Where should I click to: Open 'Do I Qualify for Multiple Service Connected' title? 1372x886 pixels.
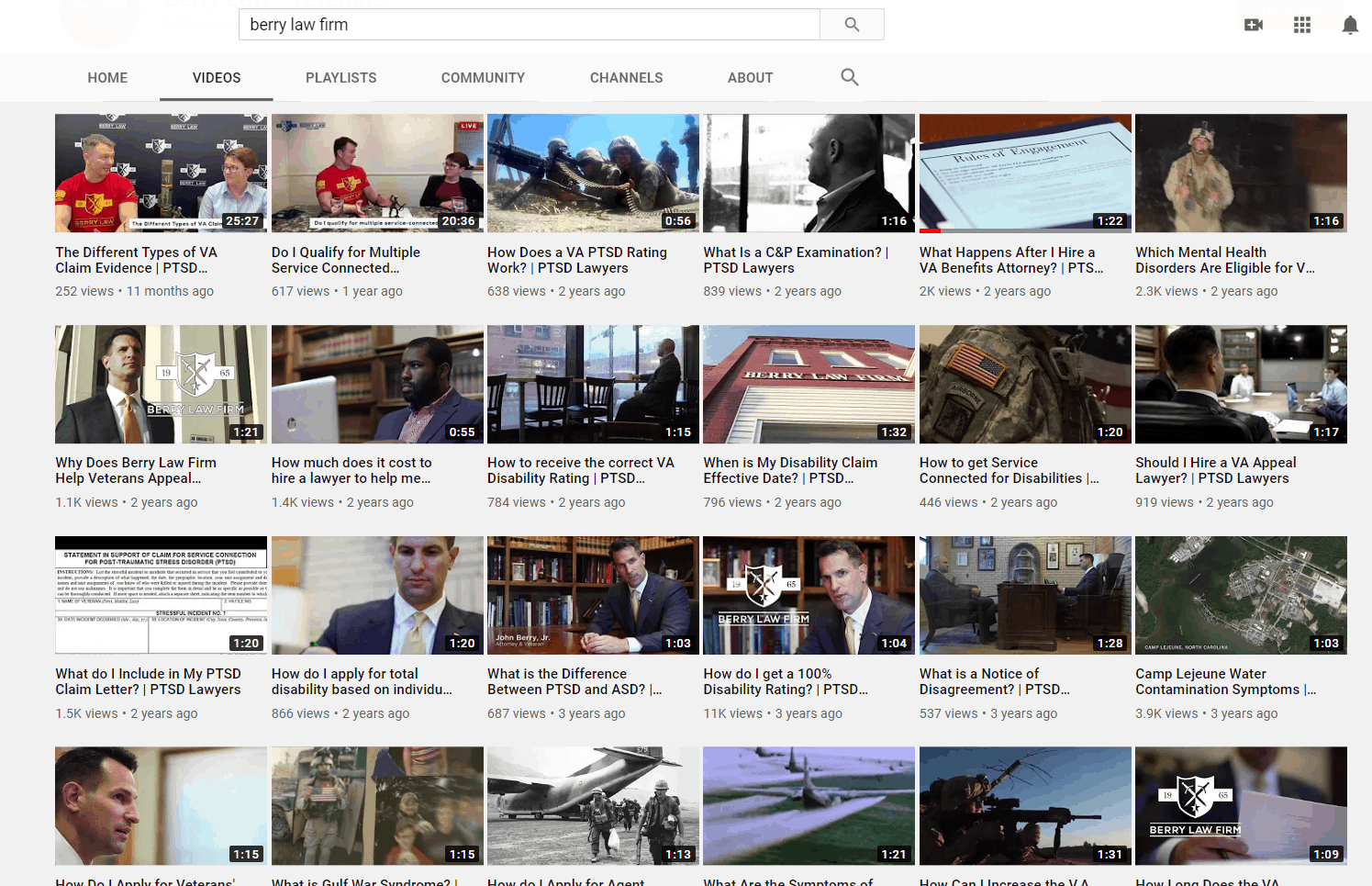pyautogui.click(x=346, y=260)
